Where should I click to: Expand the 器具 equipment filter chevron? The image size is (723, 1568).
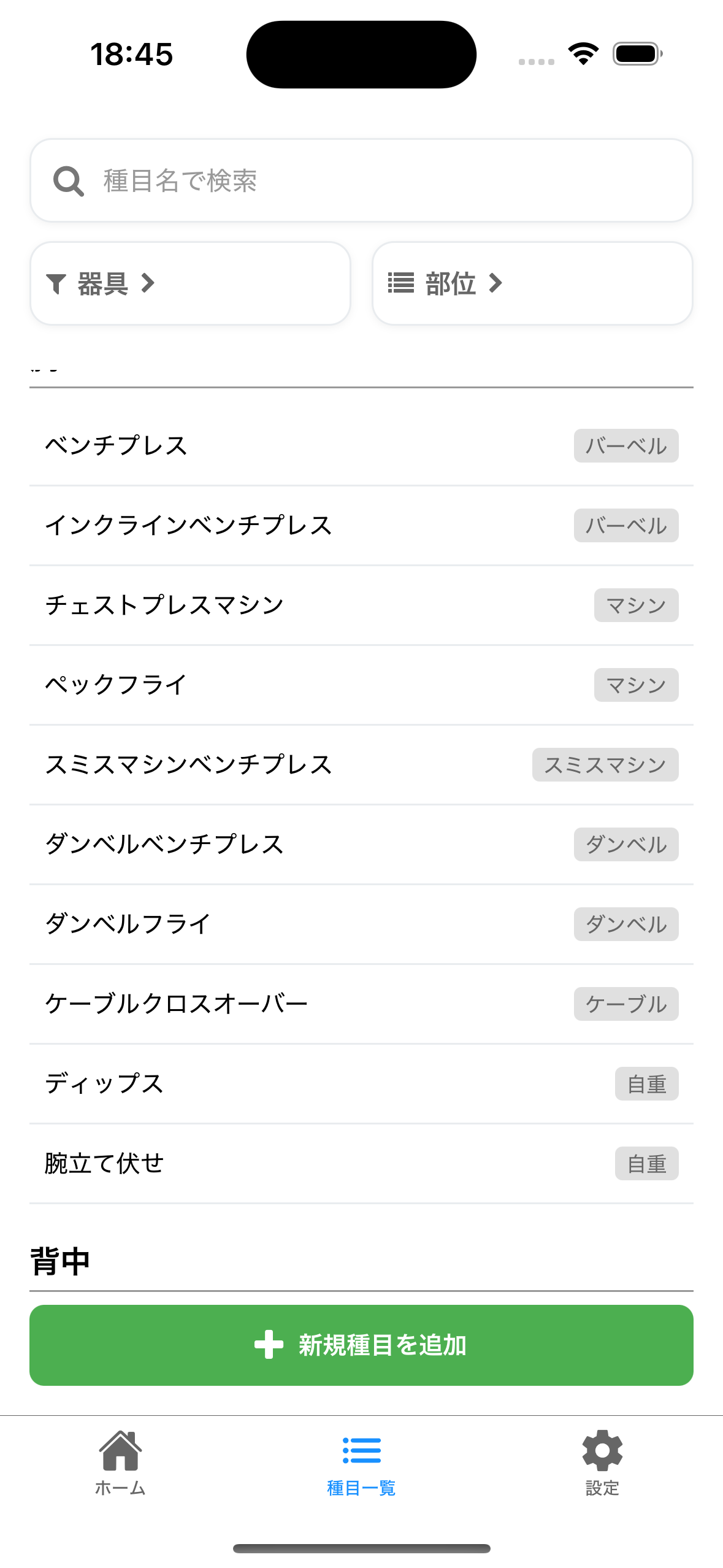tap(148, 283)
